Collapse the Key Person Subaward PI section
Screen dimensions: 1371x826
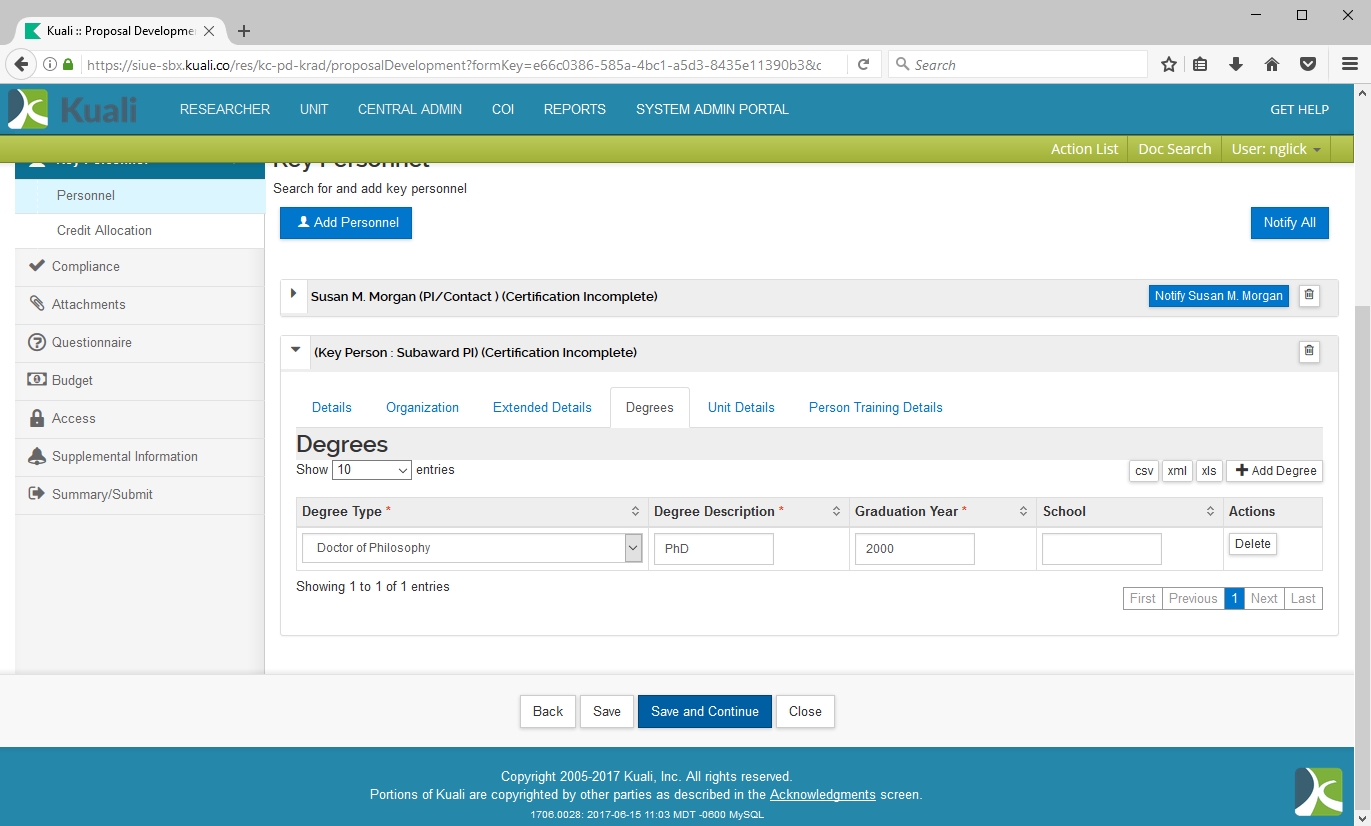tap(295, 351)
